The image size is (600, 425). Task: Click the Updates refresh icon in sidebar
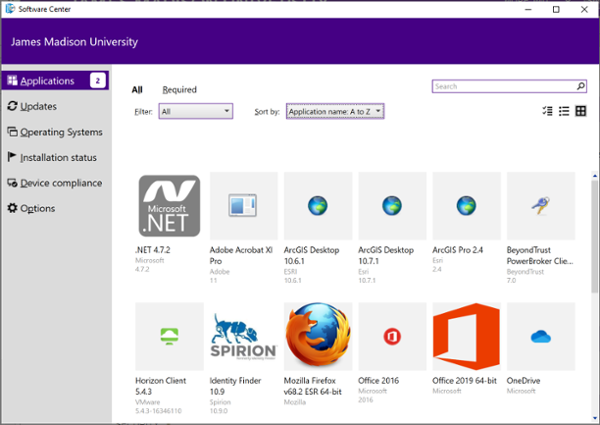pos(12,106)
